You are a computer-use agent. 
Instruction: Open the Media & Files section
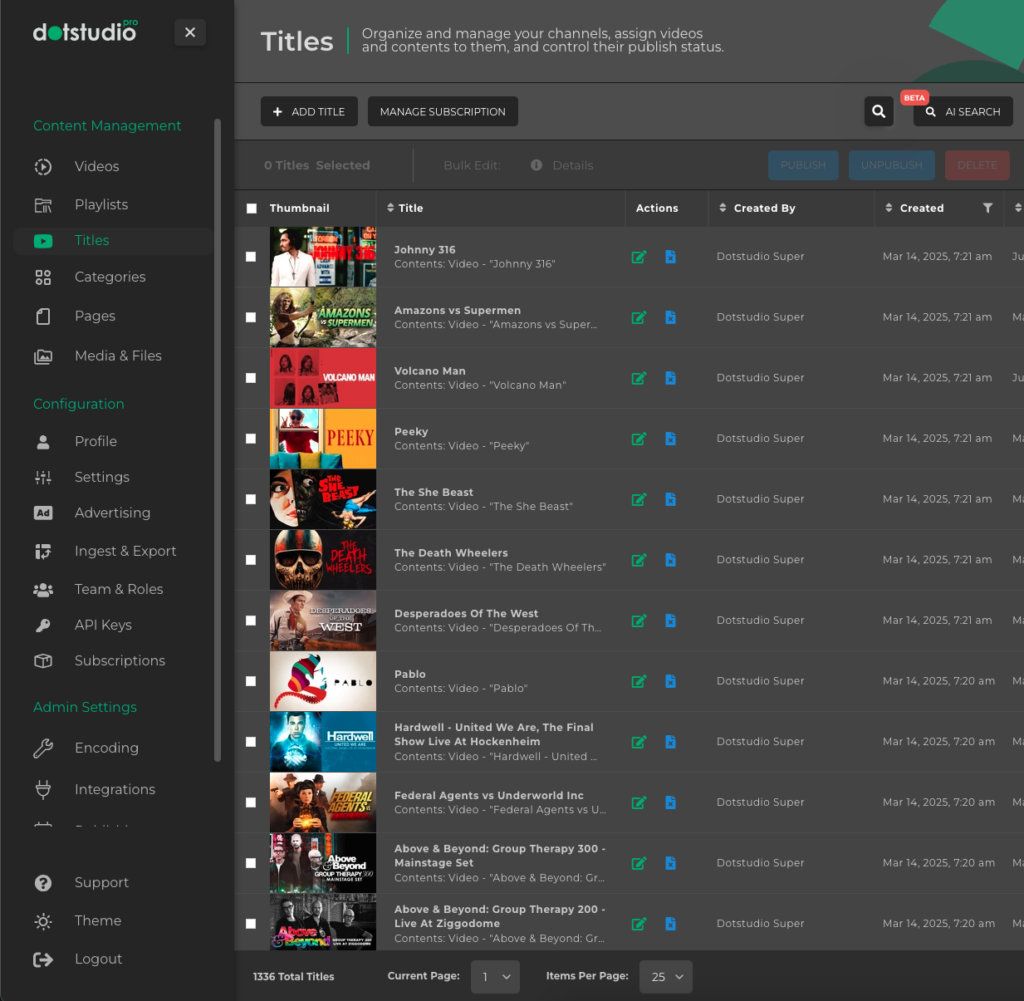click(x=43, y=355)
